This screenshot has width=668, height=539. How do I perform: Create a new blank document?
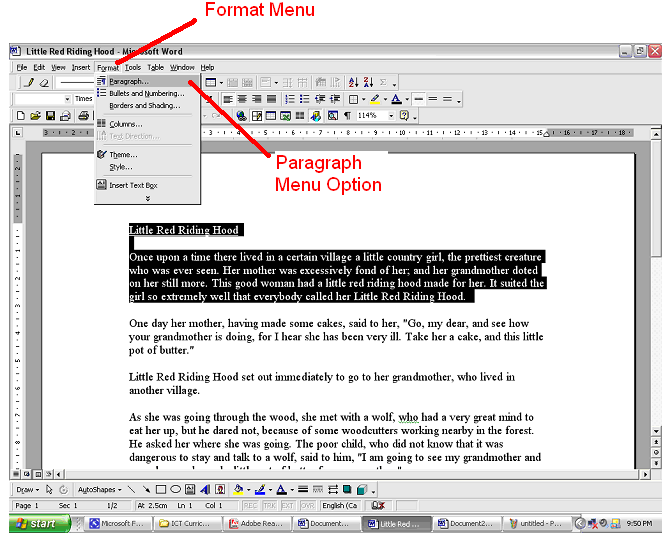pos(20,115)
